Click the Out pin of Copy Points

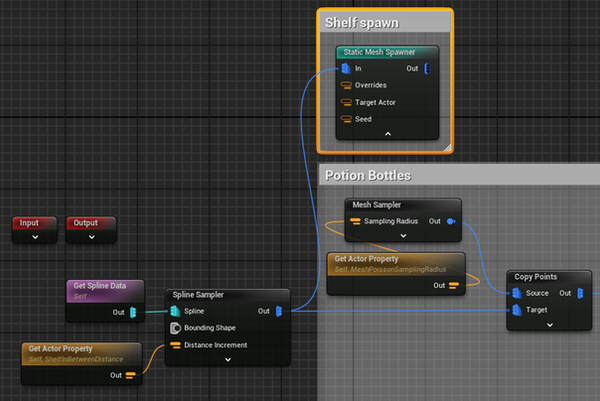(x=580, y=293)
